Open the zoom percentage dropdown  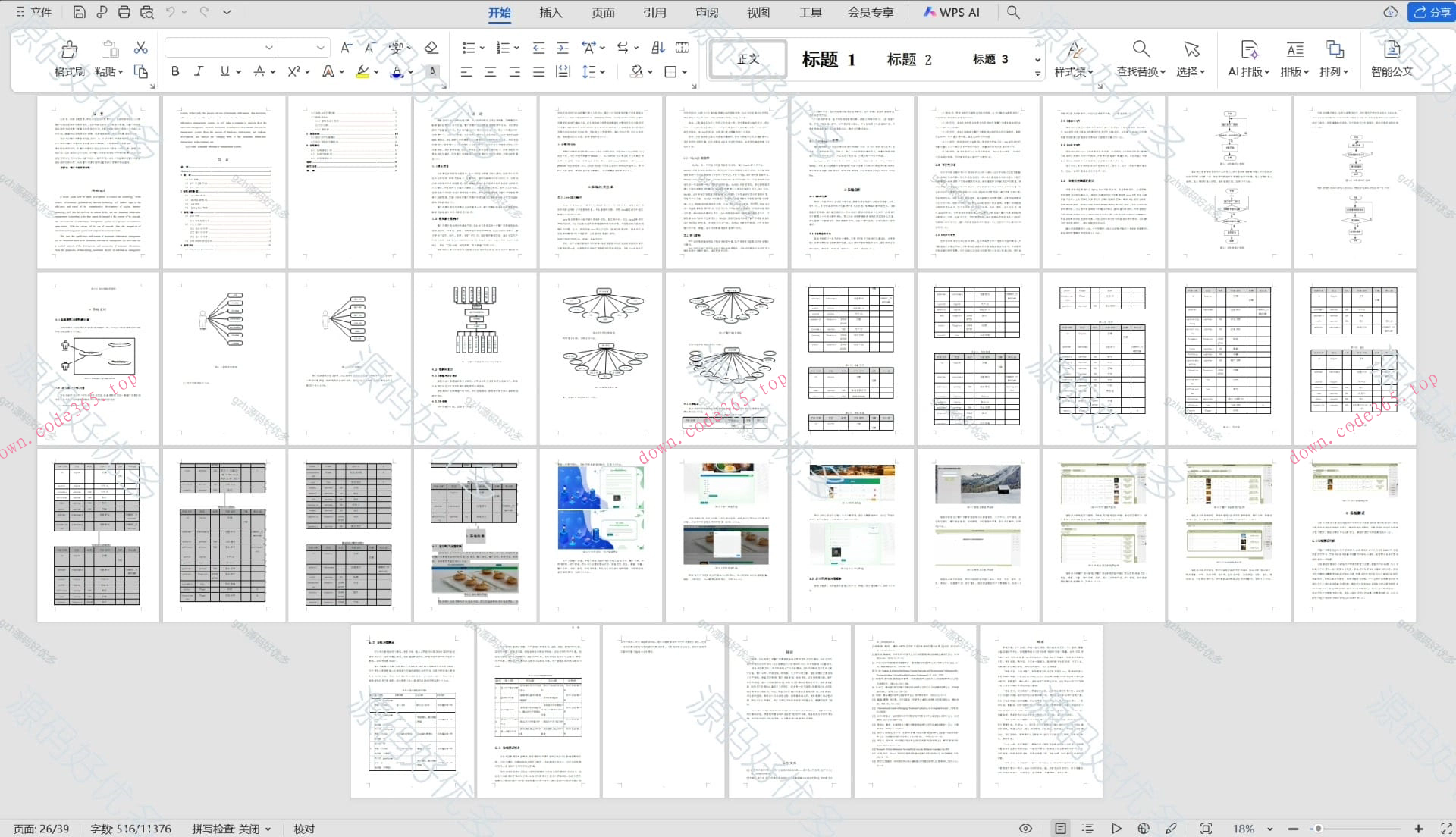coord(1270,829)
